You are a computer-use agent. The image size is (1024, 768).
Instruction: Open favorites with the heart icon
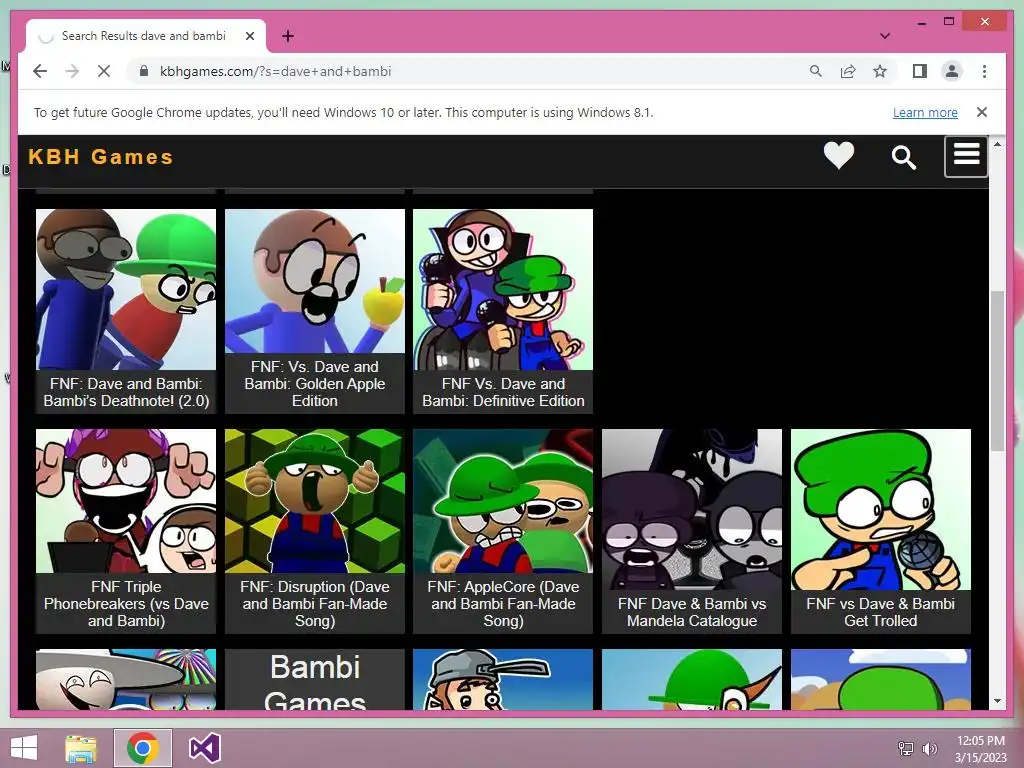(x=839, y=156)
